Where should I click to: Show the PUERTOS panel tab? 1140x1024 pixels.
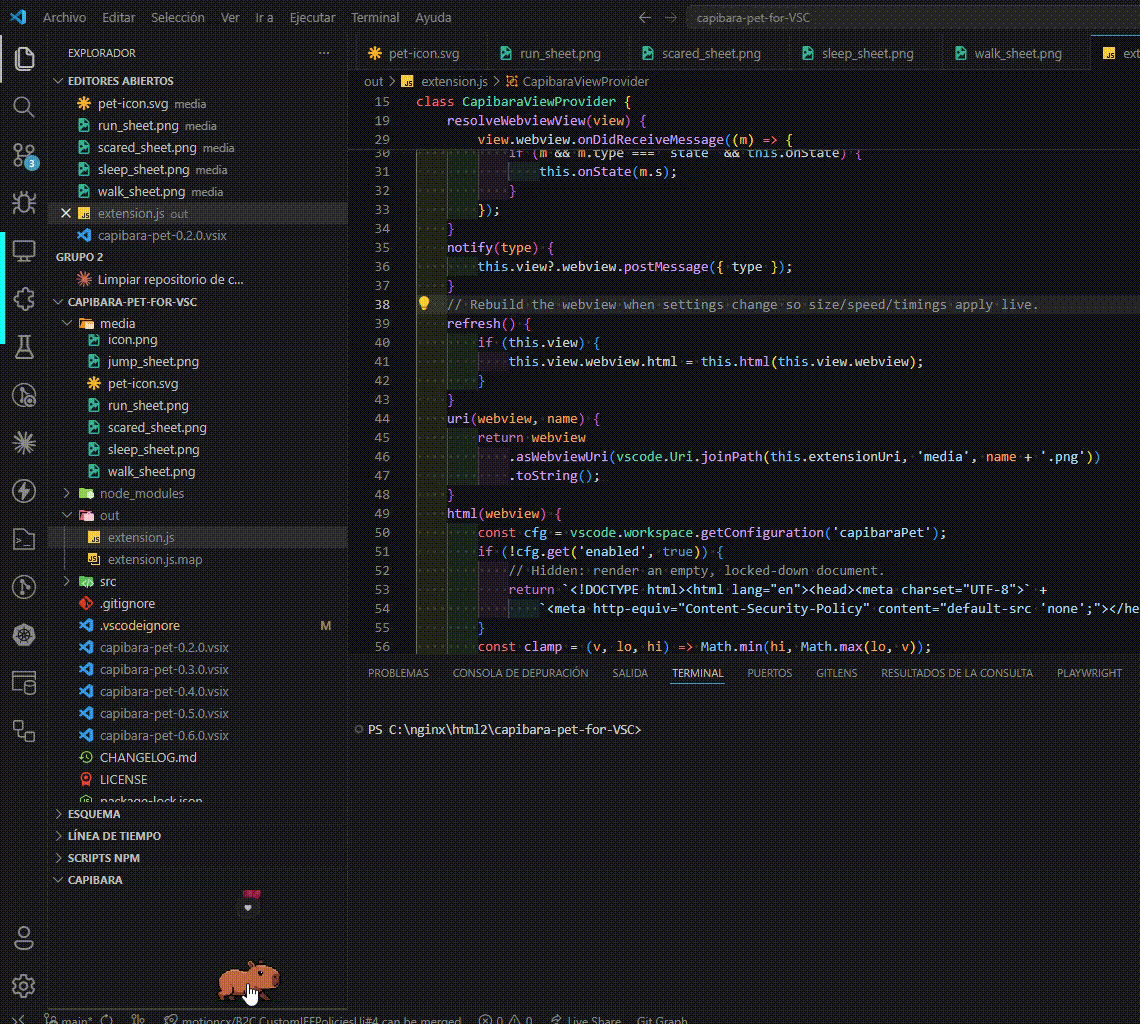(x=769, y=673)
